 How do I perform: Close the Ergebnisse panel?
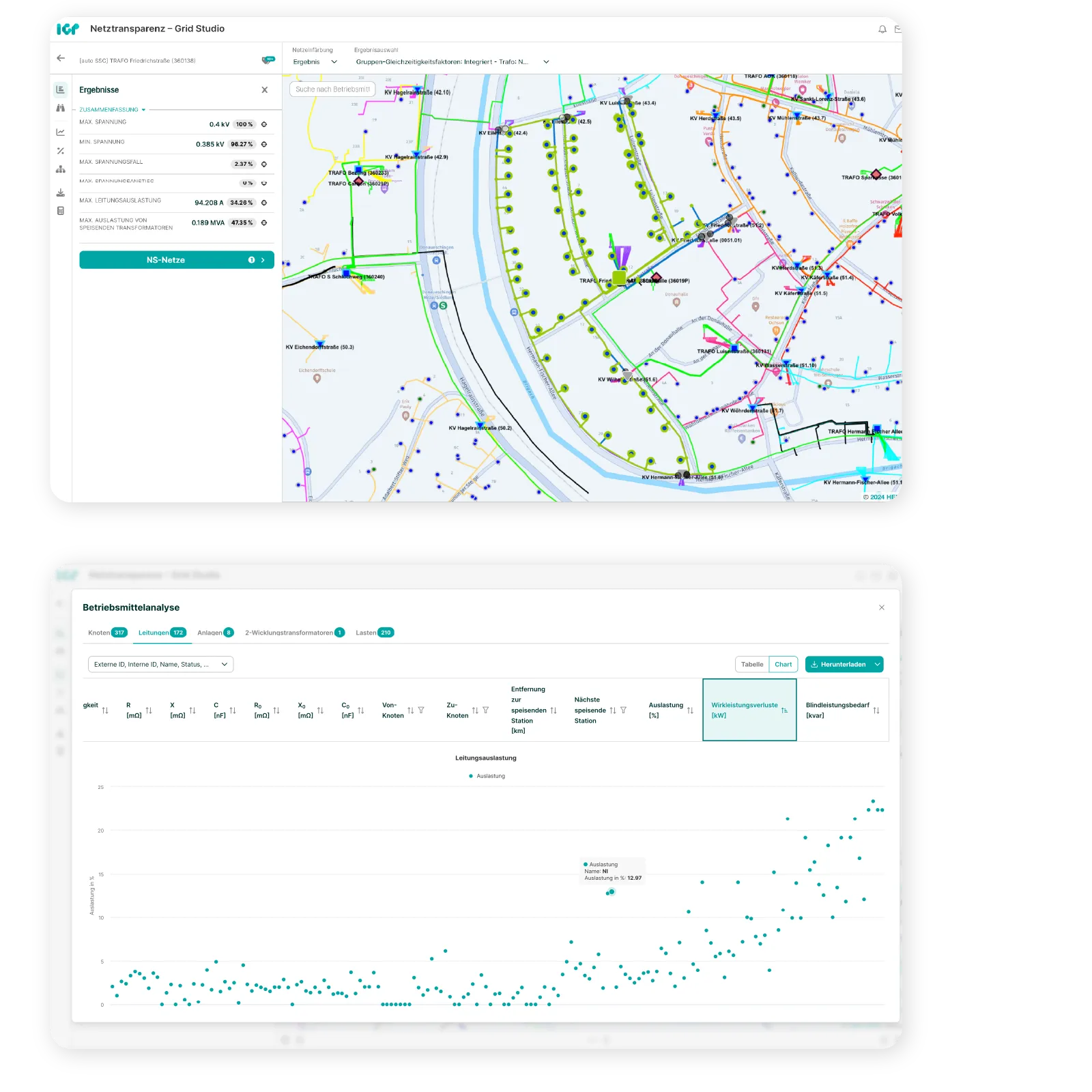265,90
